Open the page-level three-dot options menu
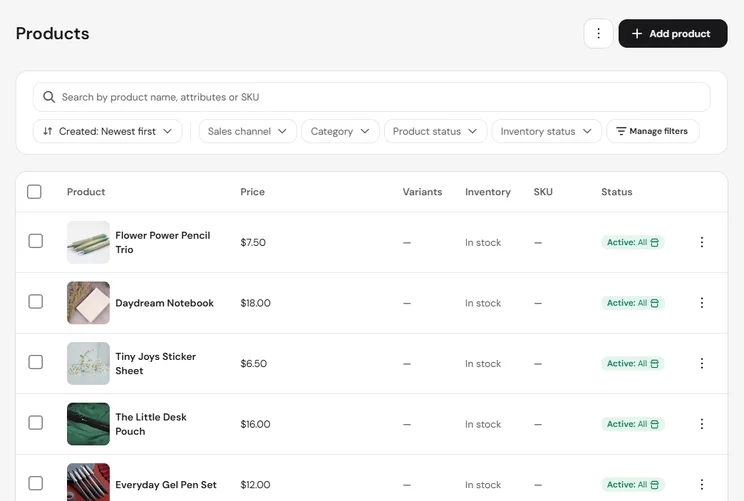 click(x=598, y=34)
